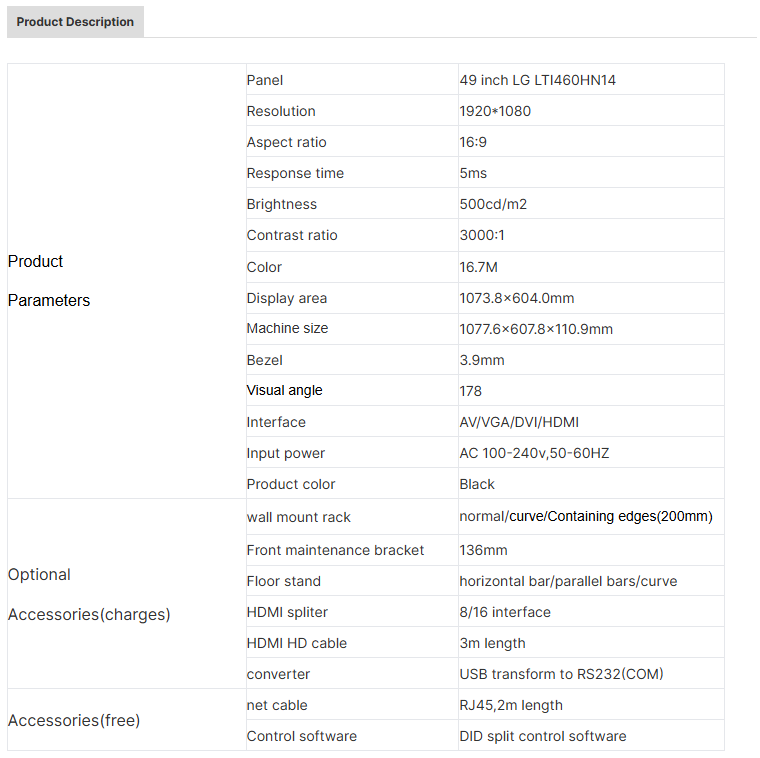The width and height of the screenshot is (760, 758).
Task: Click USB transform to RS232(COM) value
Action: coord(561,674)
